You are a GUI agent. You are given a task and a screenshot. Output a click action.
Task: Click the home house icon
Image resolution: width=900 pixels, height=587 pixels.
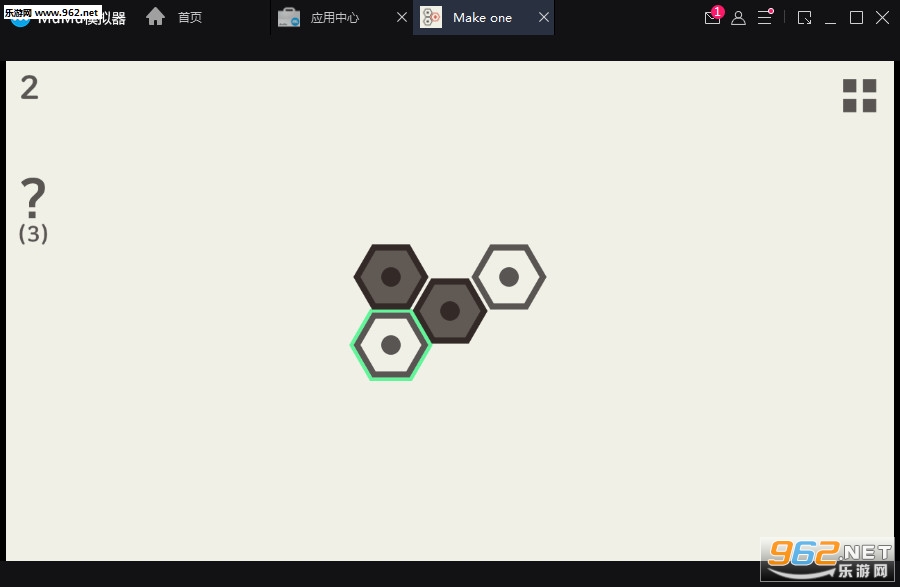[x=156, y=17]
